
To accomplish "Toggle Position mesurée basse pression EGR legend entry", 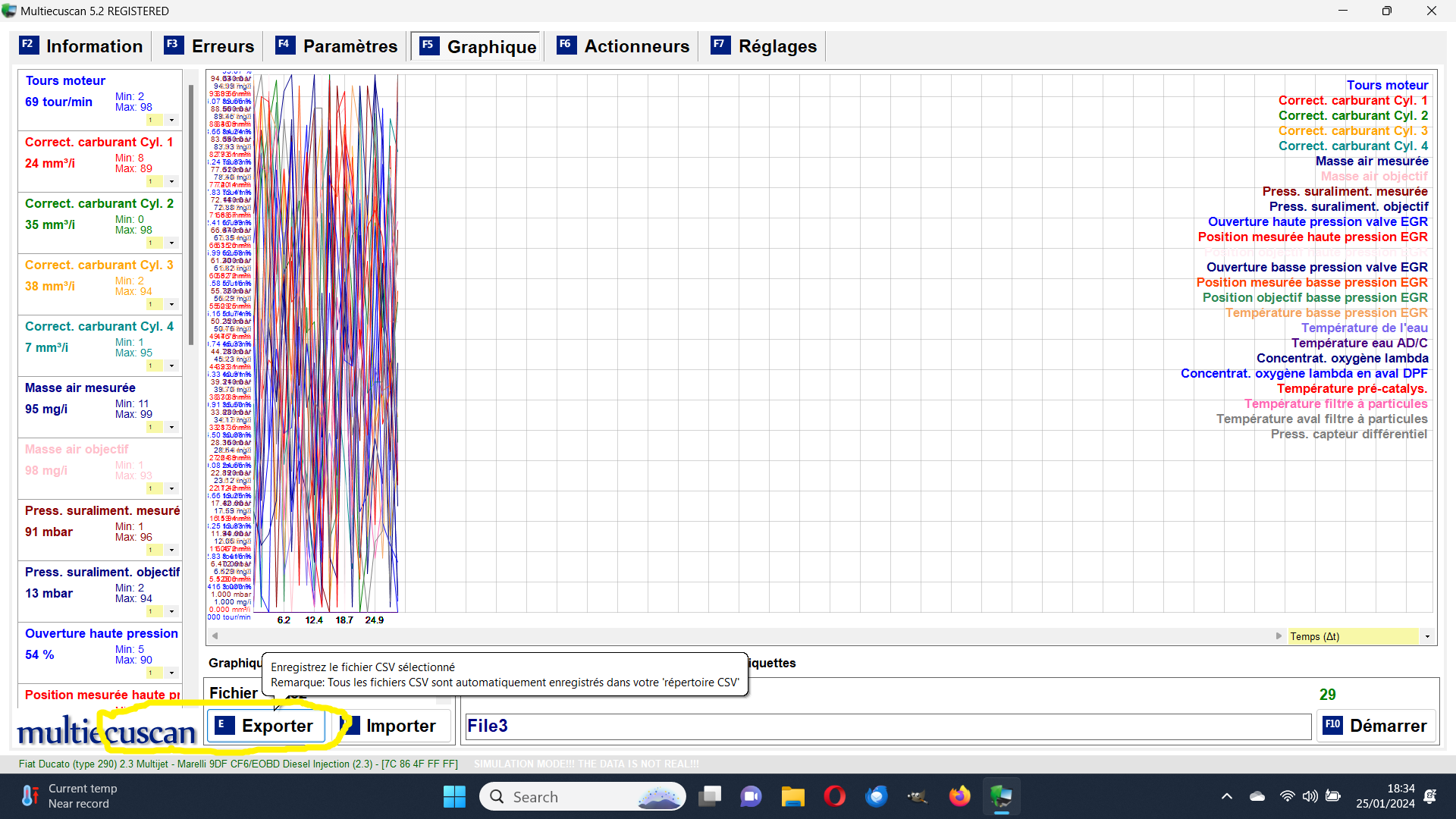I will click(x=1312, y=282).
